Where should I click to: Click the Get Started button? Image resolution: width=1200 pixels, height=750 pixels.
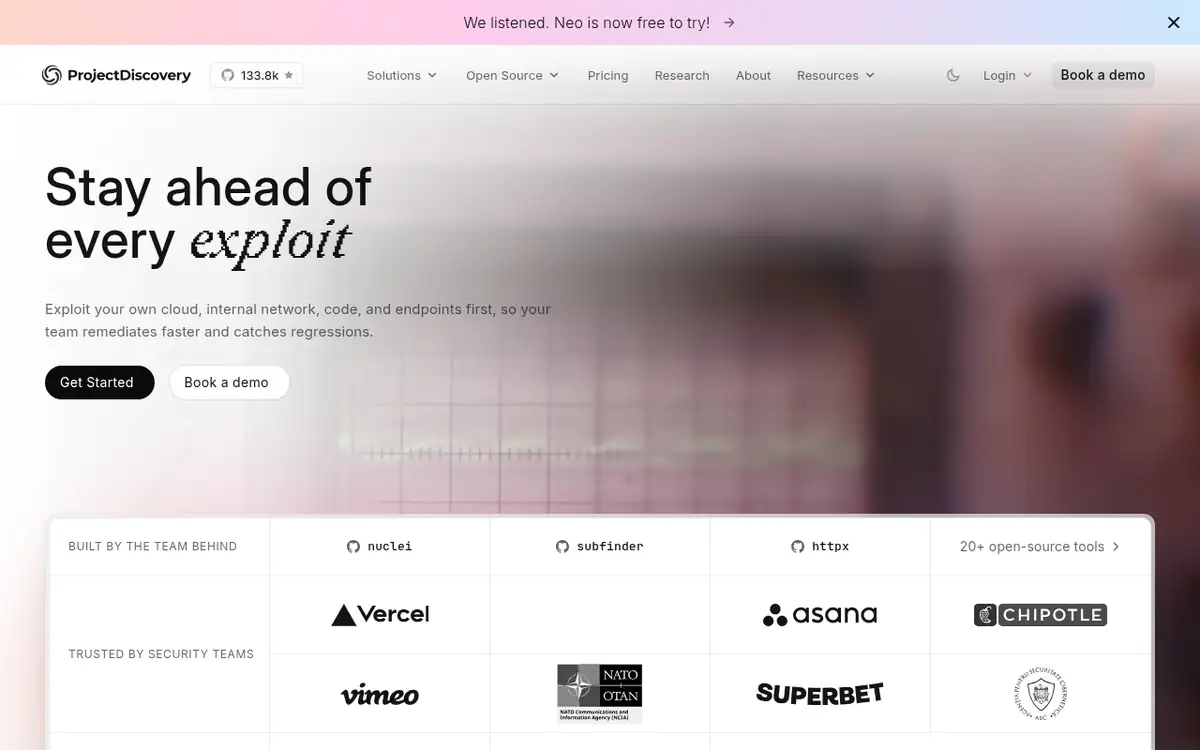pyautogui.click(x=100, y=382)
